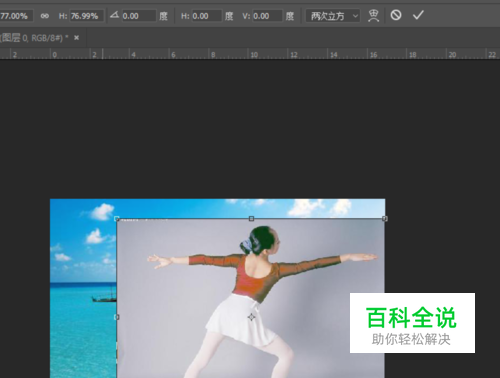
Task: Set rotation angle field value 0.00
Action: click(x=138, y=16)
